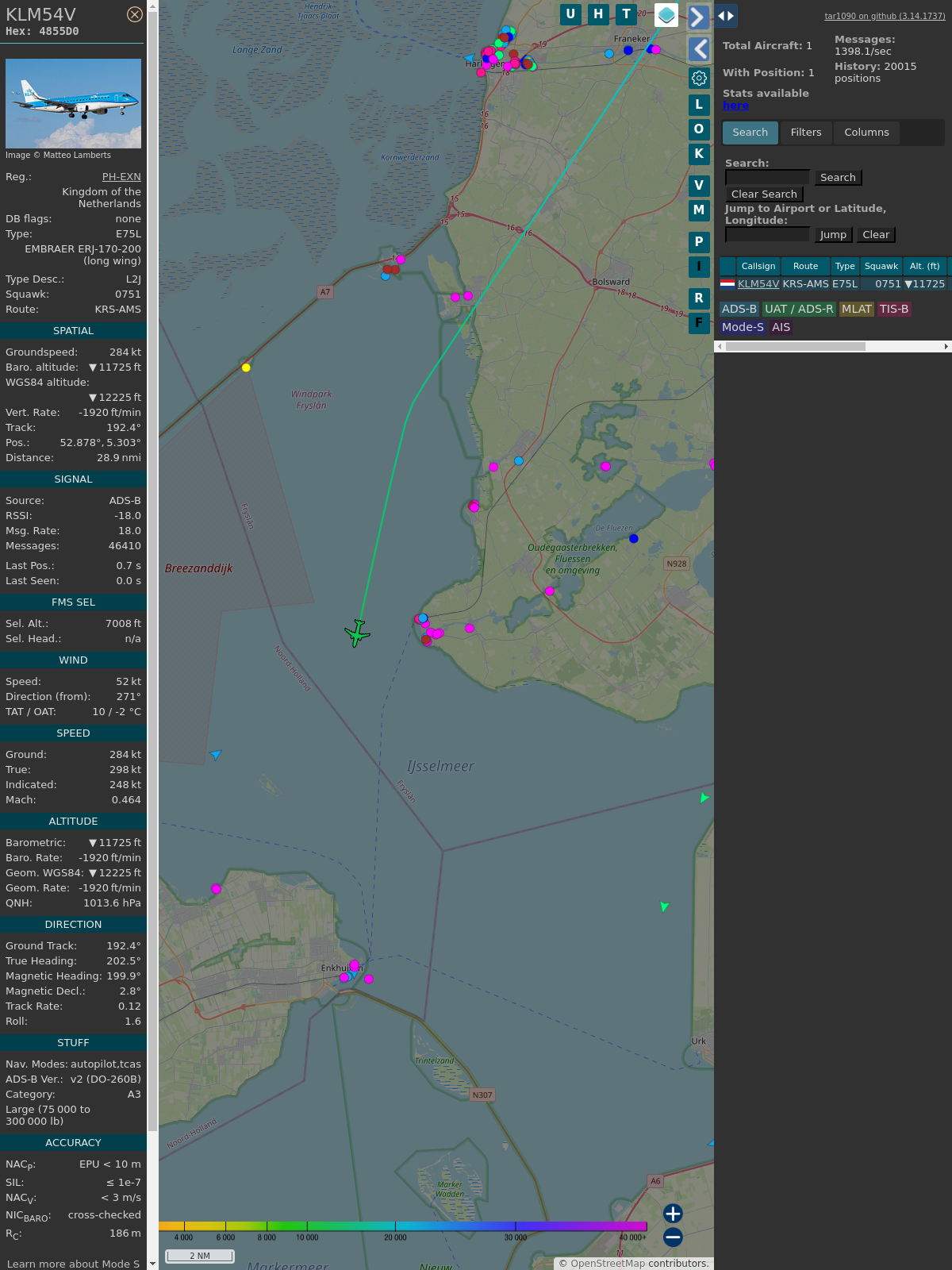Click the 'Hex: 4855D0' text
Screen dimensions: 952x1270
(42, 32)
